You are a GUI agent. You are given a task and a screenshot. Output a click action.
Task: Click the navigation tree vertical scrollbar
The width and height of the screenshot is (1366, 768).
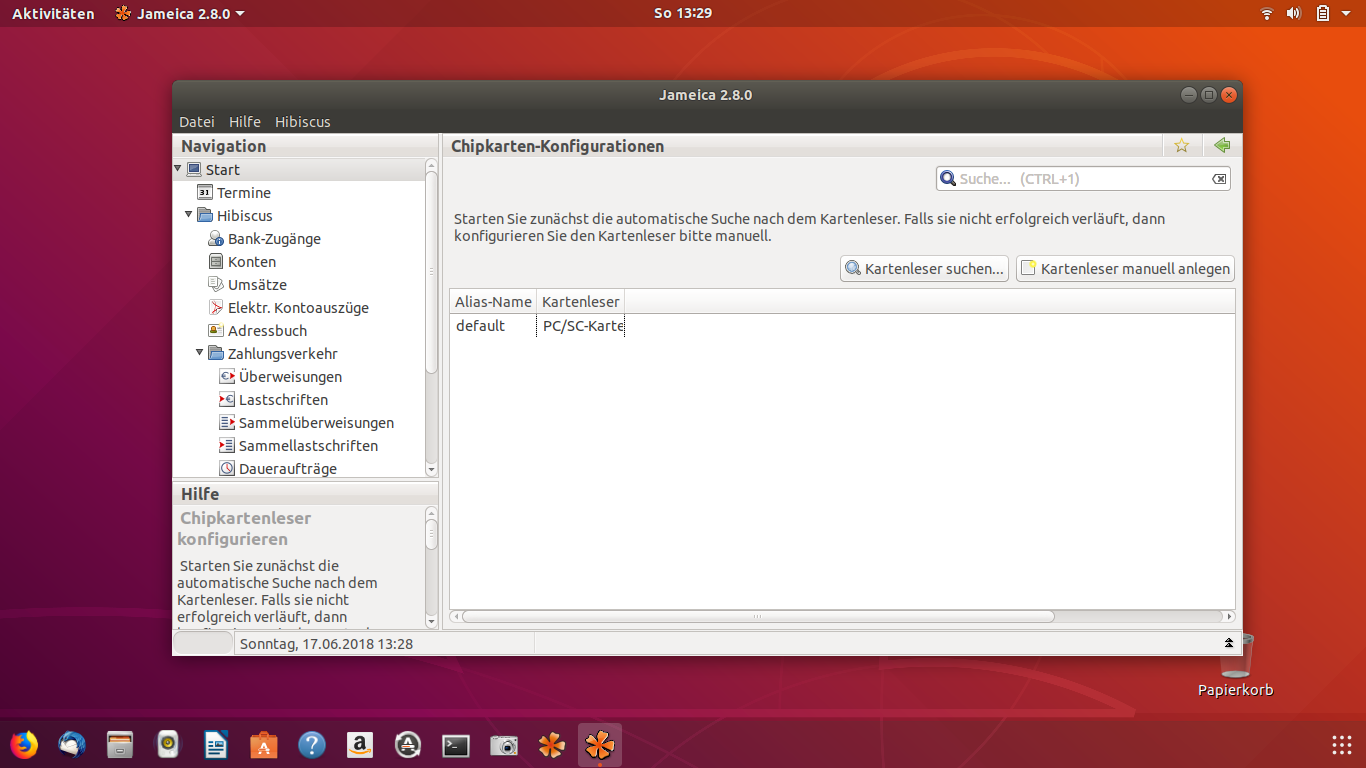click(x=431, y=272)
